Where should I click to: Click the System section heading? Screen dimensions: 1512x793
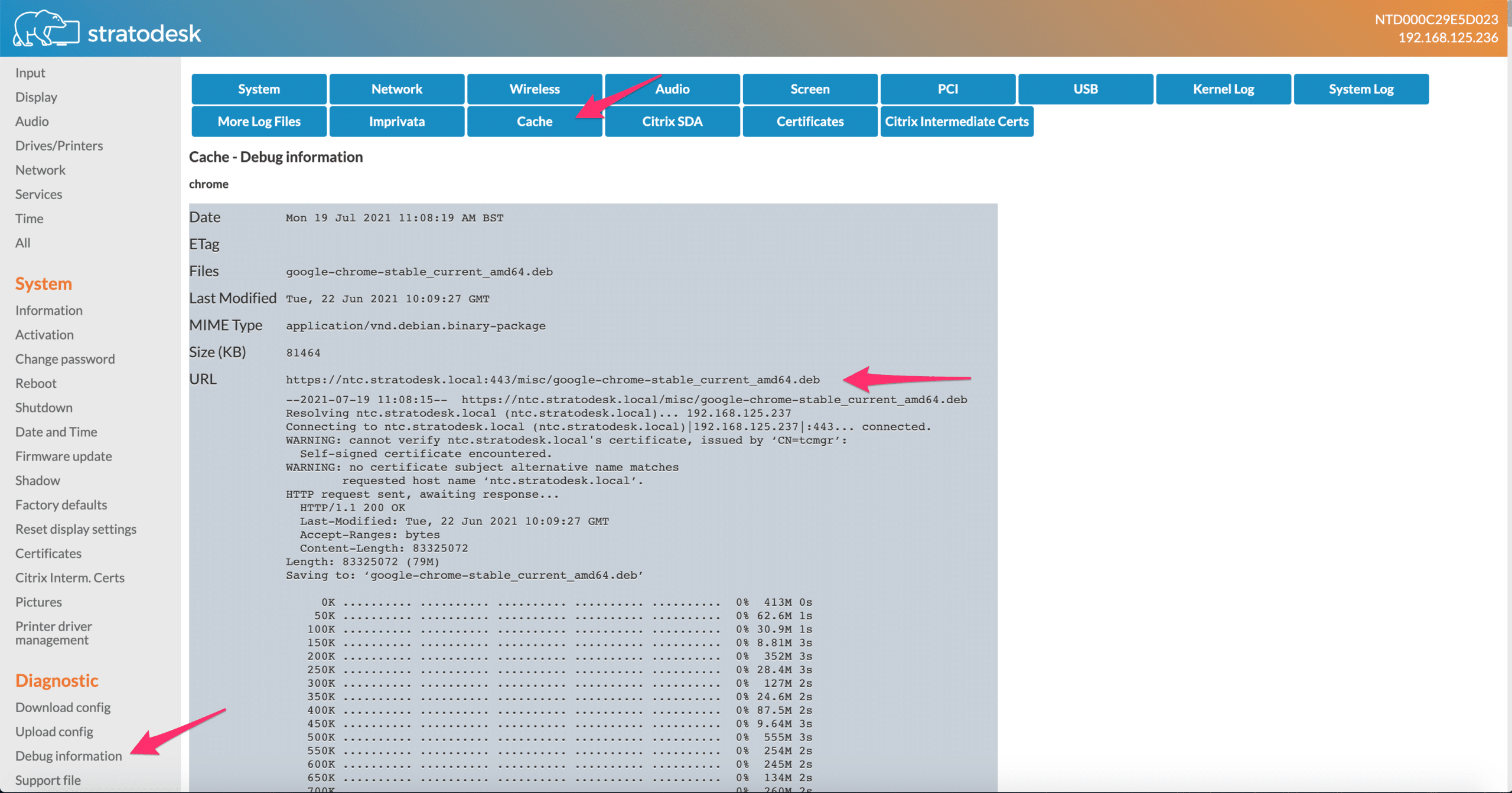point(44,283)
